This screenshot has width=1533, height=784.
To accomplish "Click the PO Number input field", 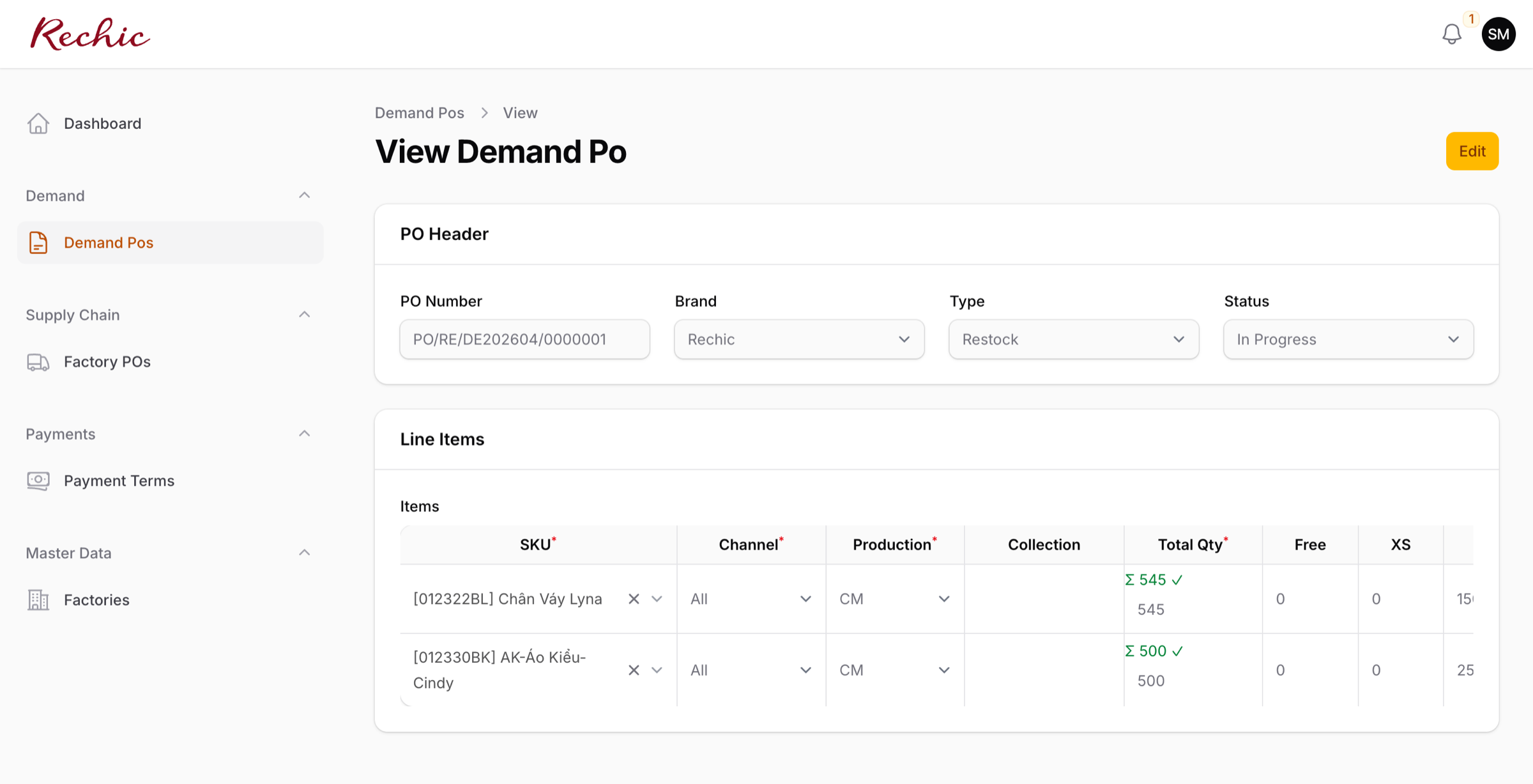I will pyautogui.click(x=524, y=339).
